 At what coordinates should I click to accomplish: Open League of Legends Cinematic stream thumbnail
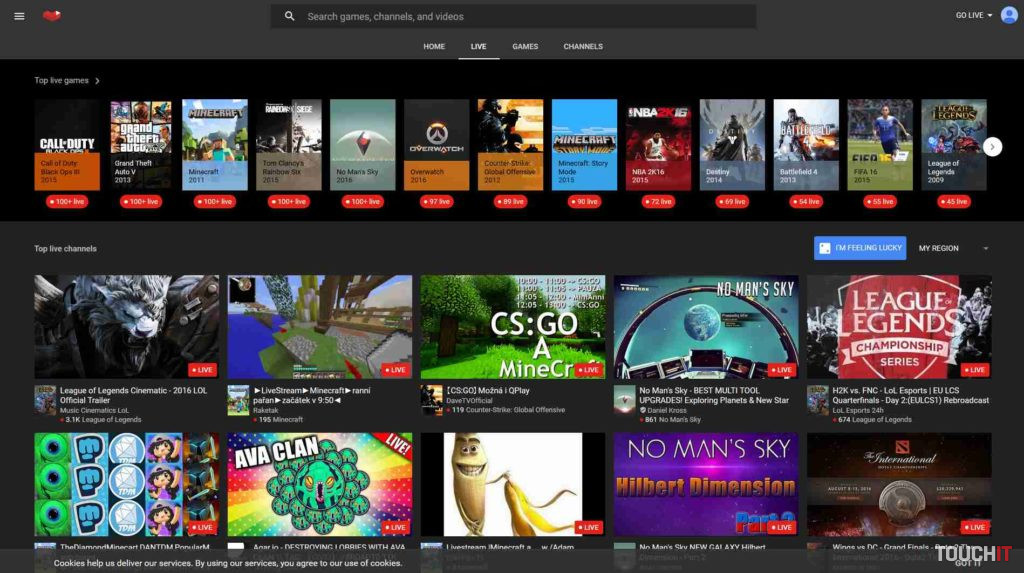click(x=127, y=327)
